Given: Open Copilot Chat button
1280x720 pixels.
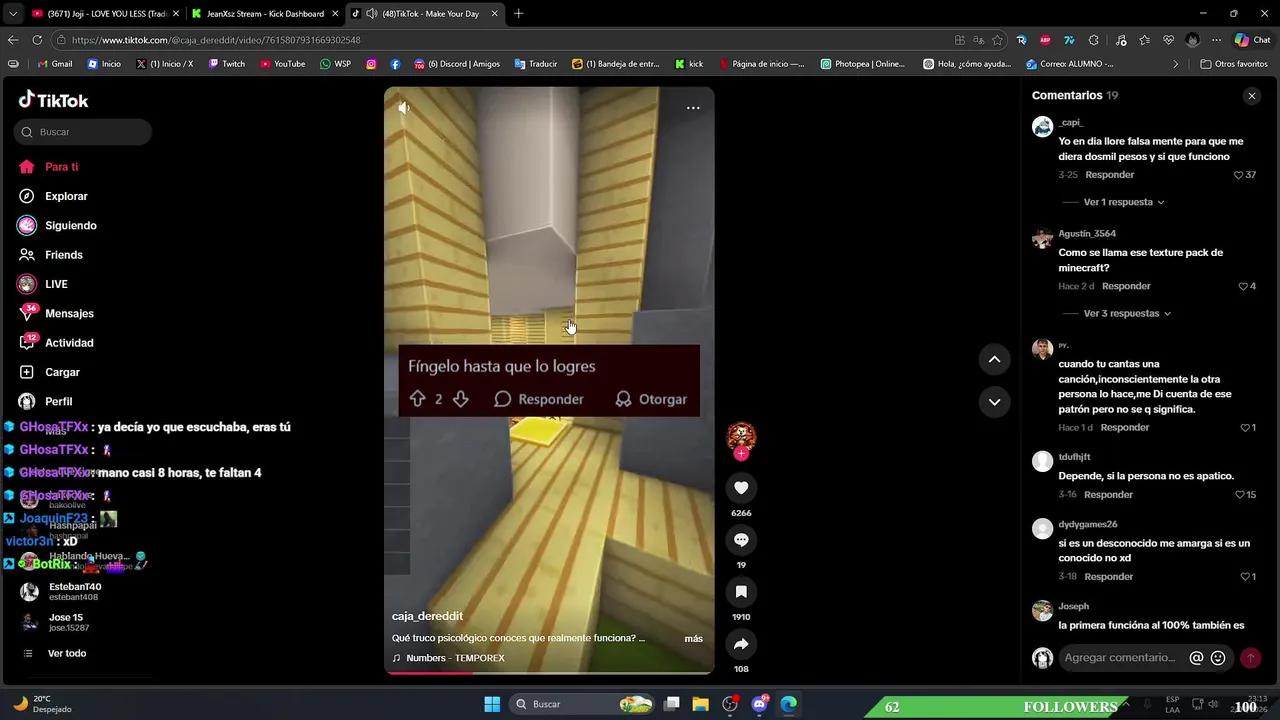Looking at the screenshot, I should click(1252, 40).
